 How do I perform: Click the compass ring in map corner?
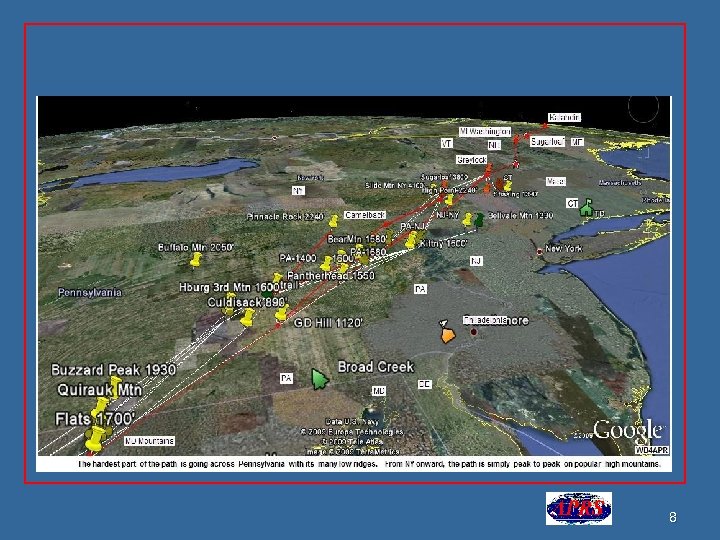(x=643, y=107)
